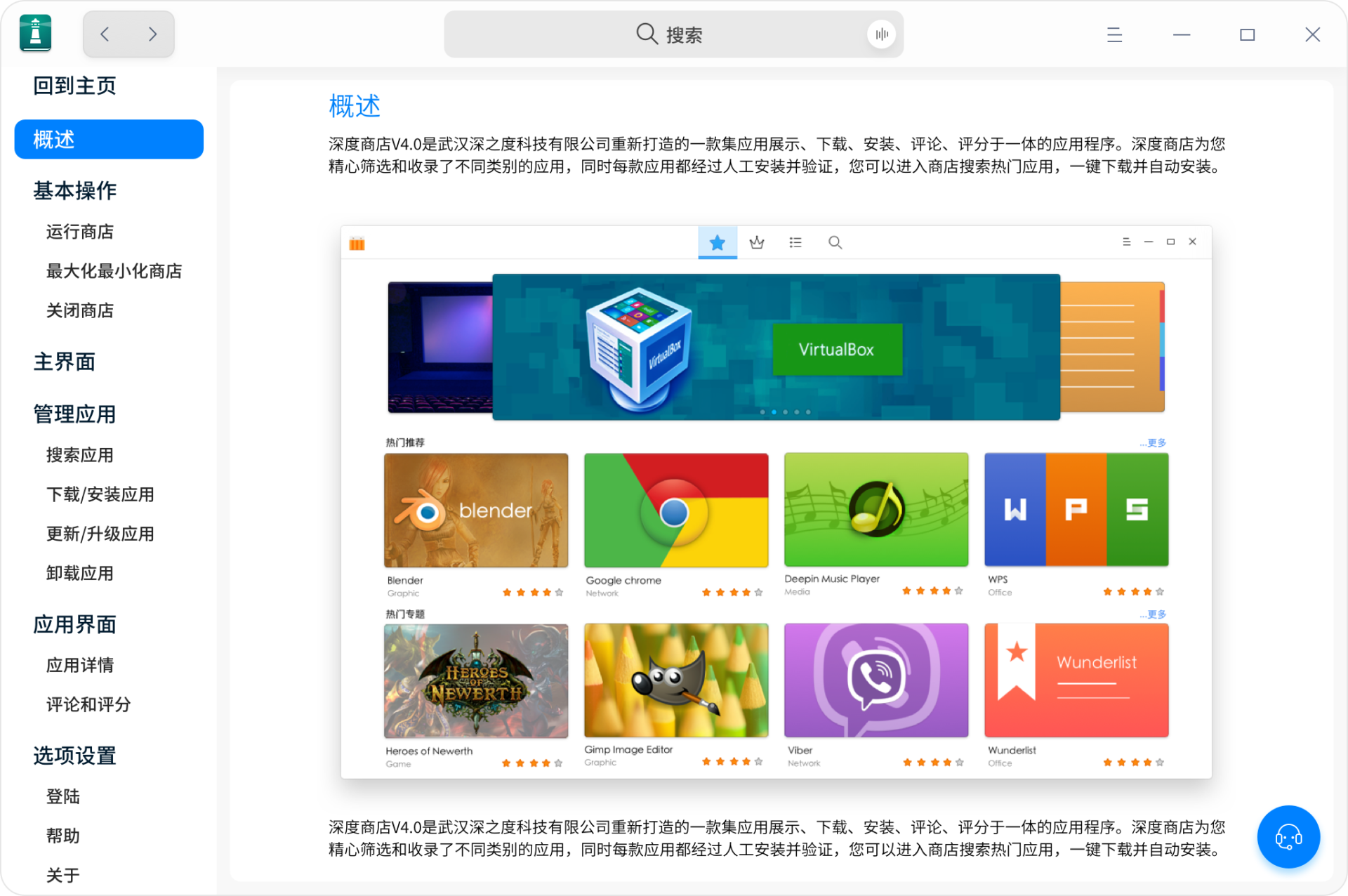Open 更新/升级应用 topic
The image size is (1348, 896).
[x=100, y=534]
